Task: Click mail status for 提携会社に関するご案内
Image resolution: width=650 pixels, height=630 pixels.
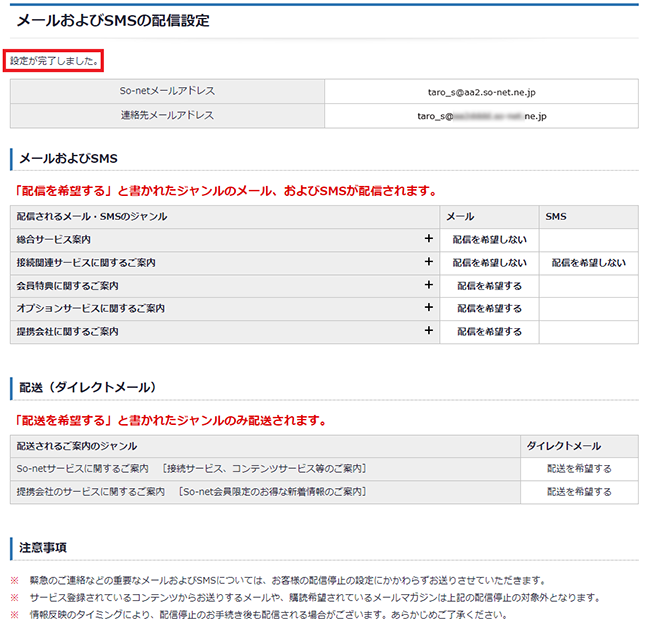Action: pos(489,332)
